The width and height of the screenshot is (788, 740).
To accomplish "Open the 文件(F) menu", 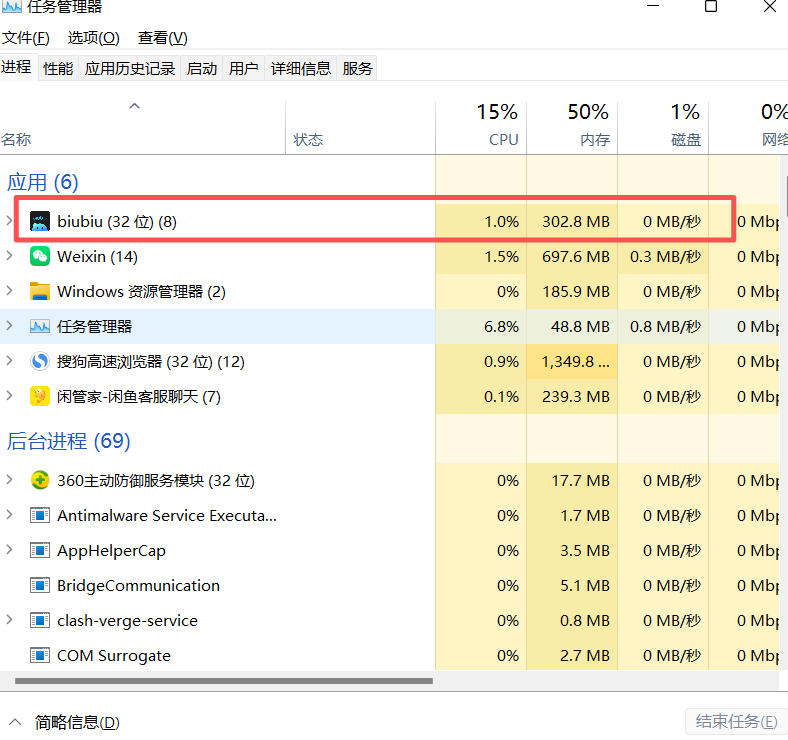I will 26,38.
